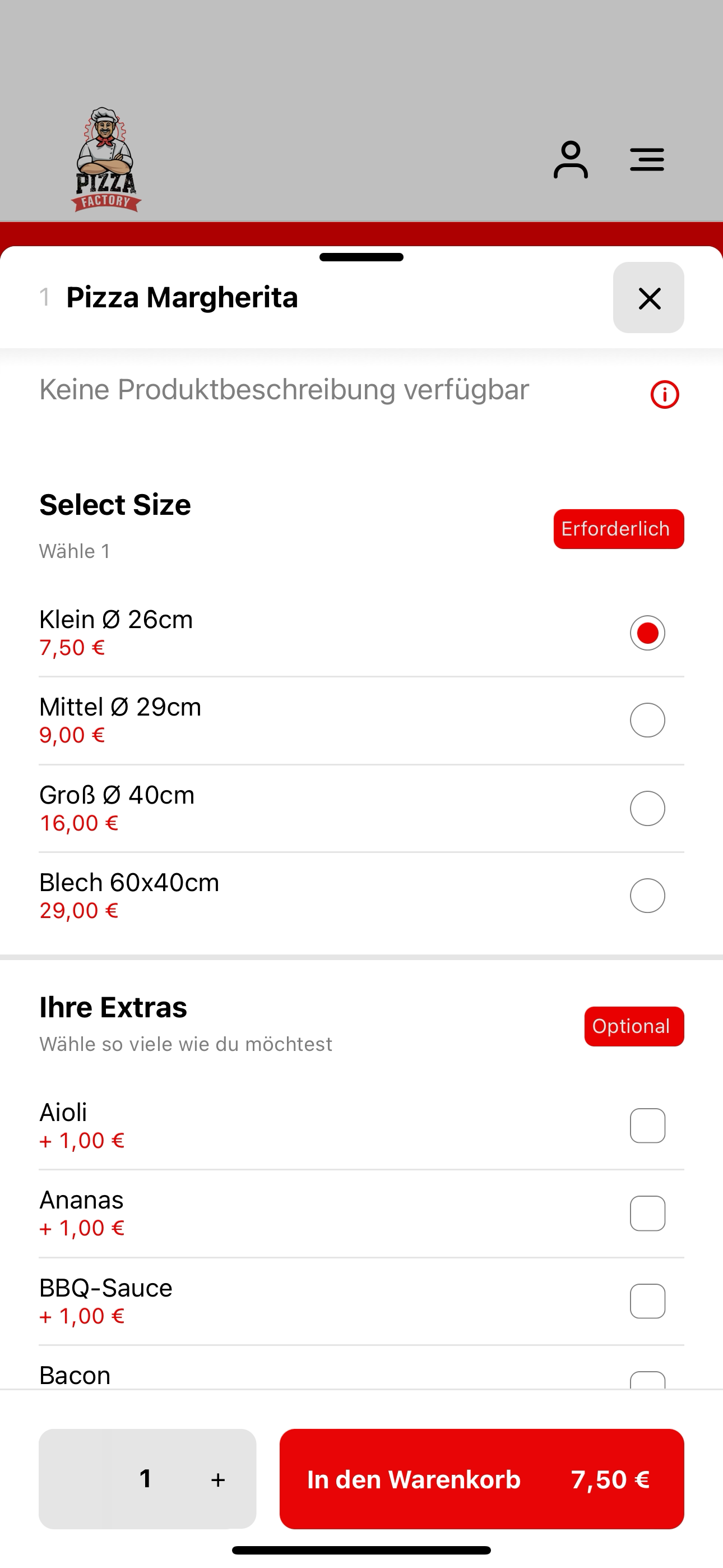The image size is (723, 1568).
Task: Pick the Blech 60x40cm size
Action: [647, 896]
